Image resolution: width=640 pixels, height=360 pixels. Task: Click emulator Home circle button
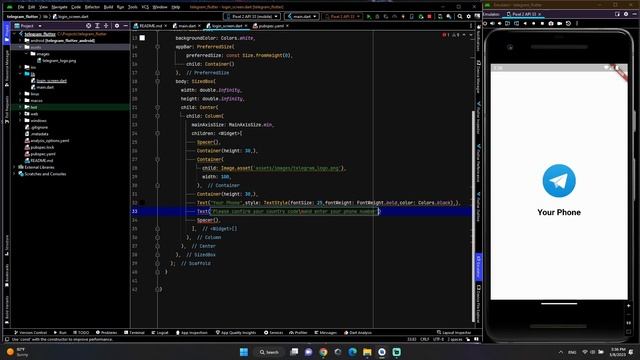533,24
